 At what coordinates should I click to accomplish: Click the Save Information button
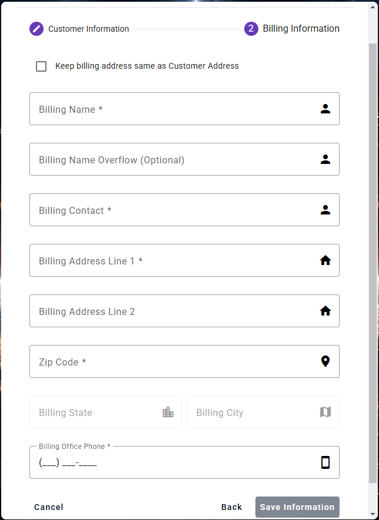[x=297, y=507]
